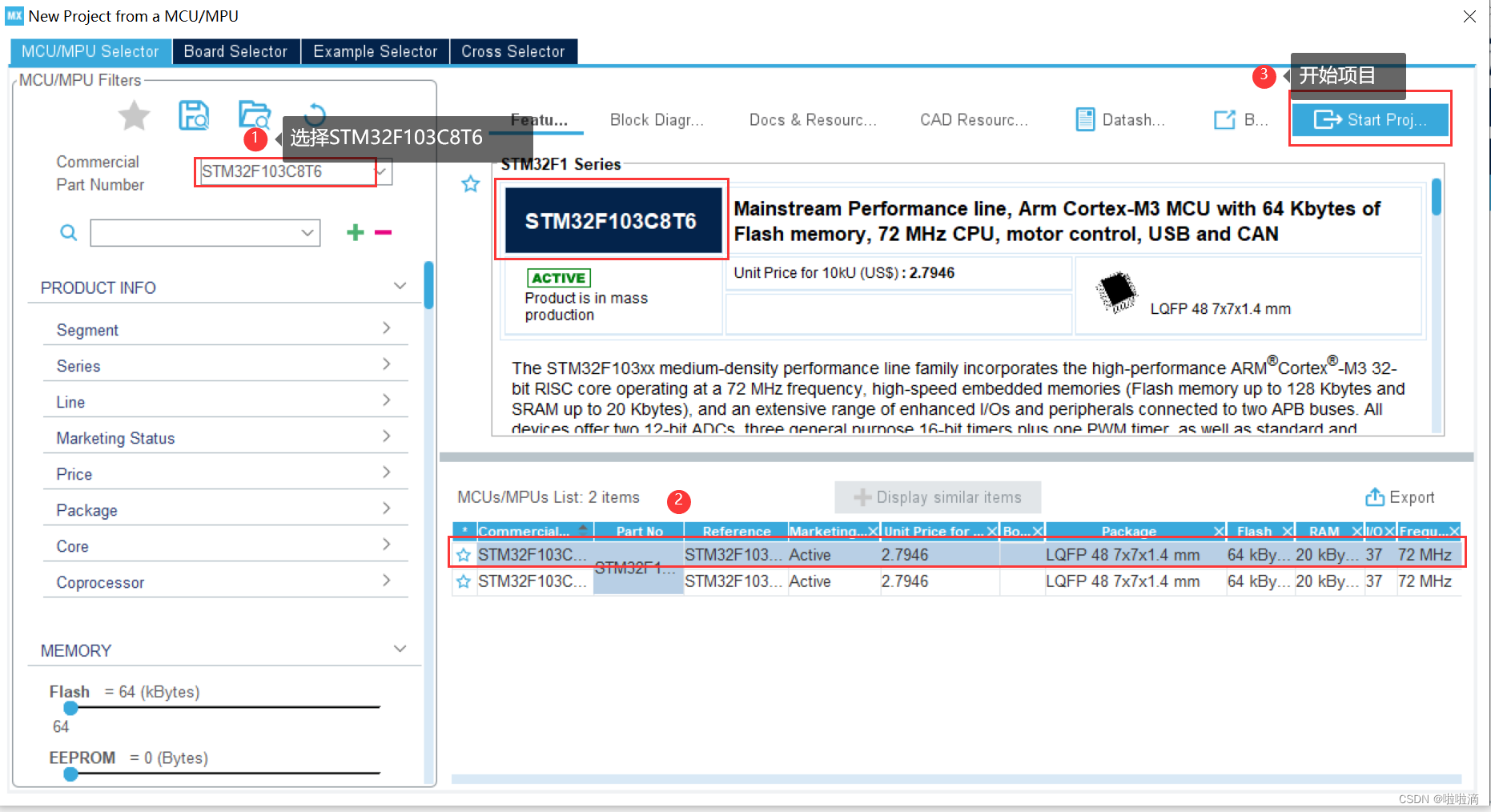
Task: Expand the Price filter
Action: [x=386, y=472]
